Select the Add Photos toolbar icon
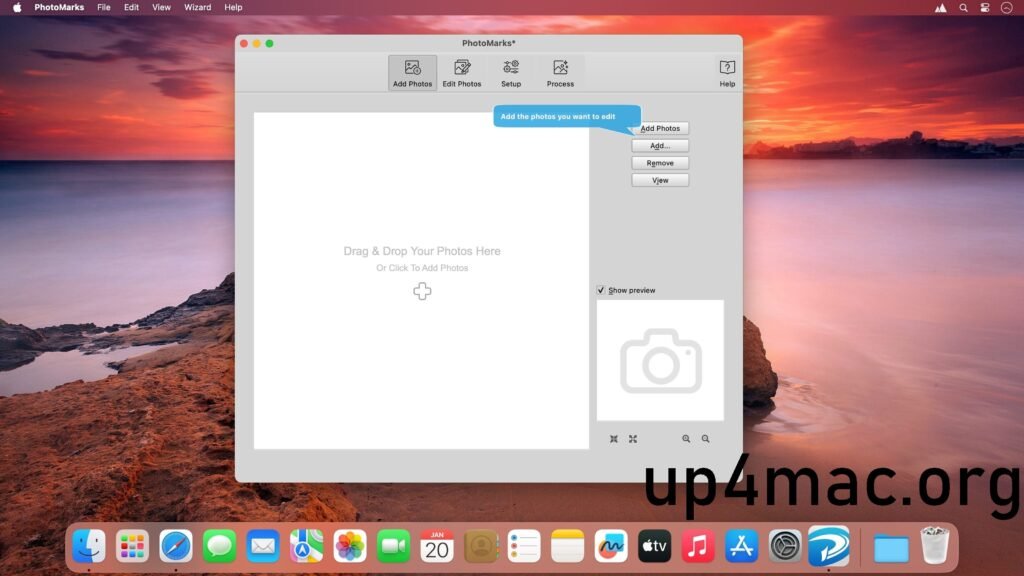Image resolution: width=1024 pixels, height=576 pixels. pyautogui.click(x=412, y=72)
